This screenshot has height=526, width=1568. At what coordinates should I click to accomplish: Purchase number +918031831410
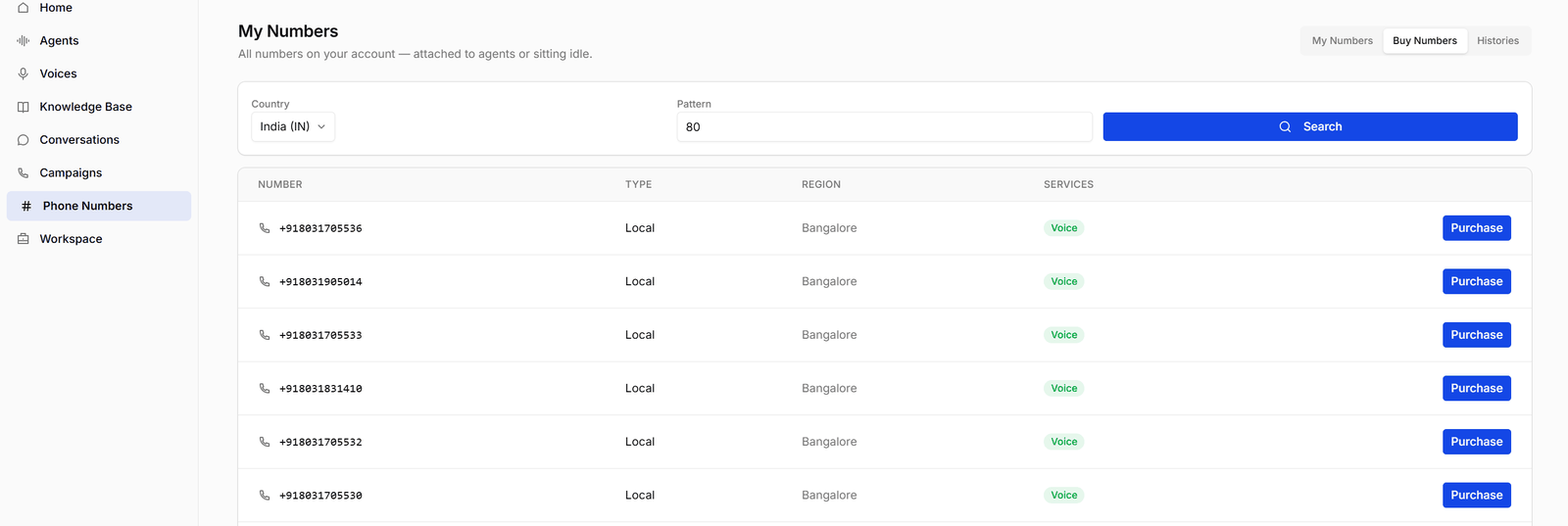(1476, 388)
